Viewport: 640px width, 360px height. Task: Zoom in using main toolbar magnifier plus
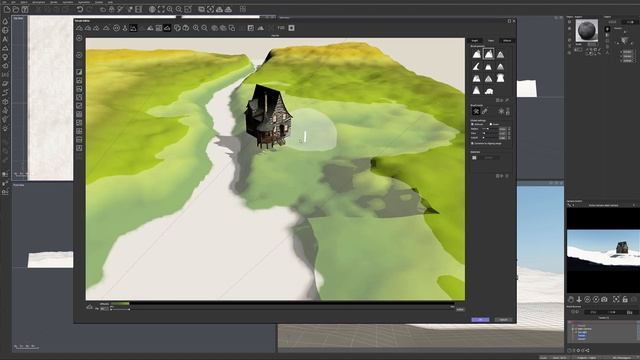(x=170, y=9)
